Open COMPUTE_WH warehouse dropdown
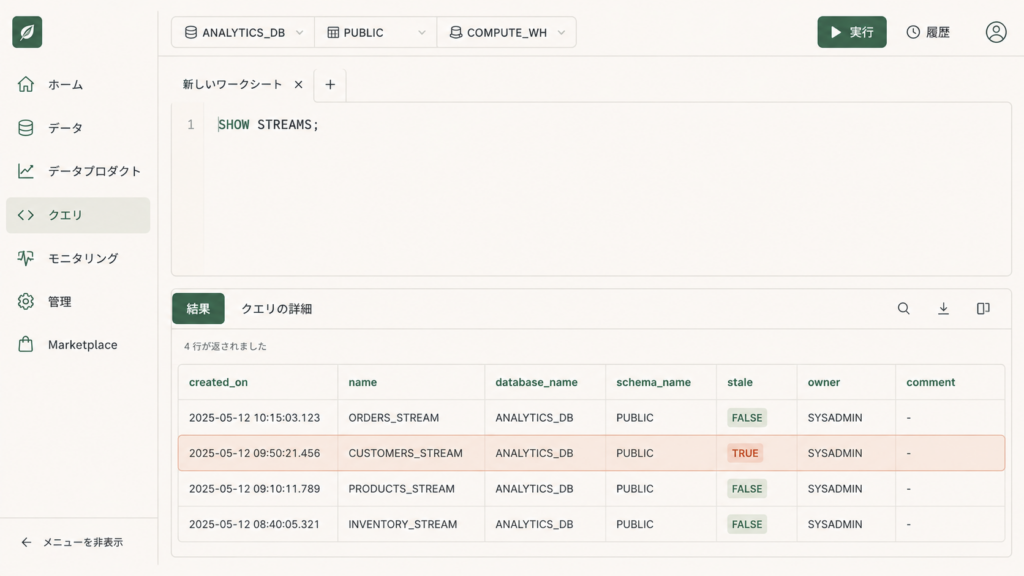 point(507,32)
